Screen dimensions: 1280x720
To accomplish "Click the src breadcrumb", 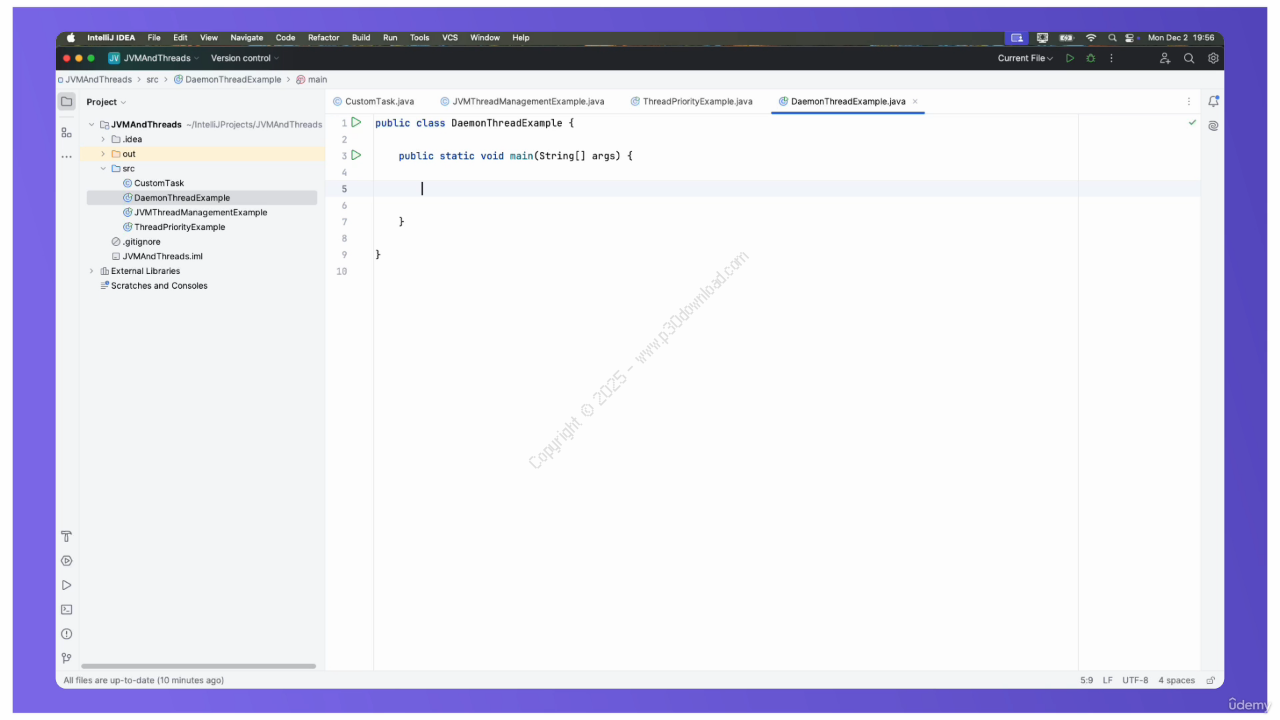I will click(152, 79).
